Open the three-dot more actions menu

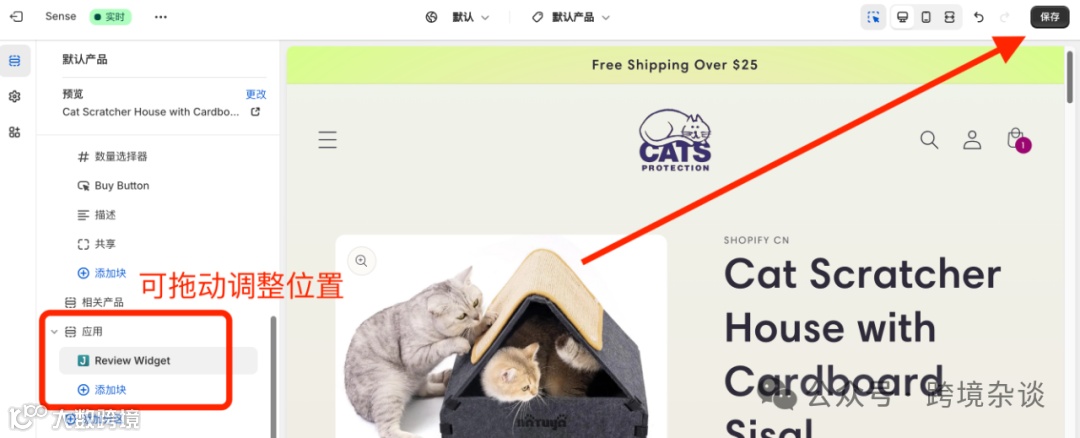(160, 17)
